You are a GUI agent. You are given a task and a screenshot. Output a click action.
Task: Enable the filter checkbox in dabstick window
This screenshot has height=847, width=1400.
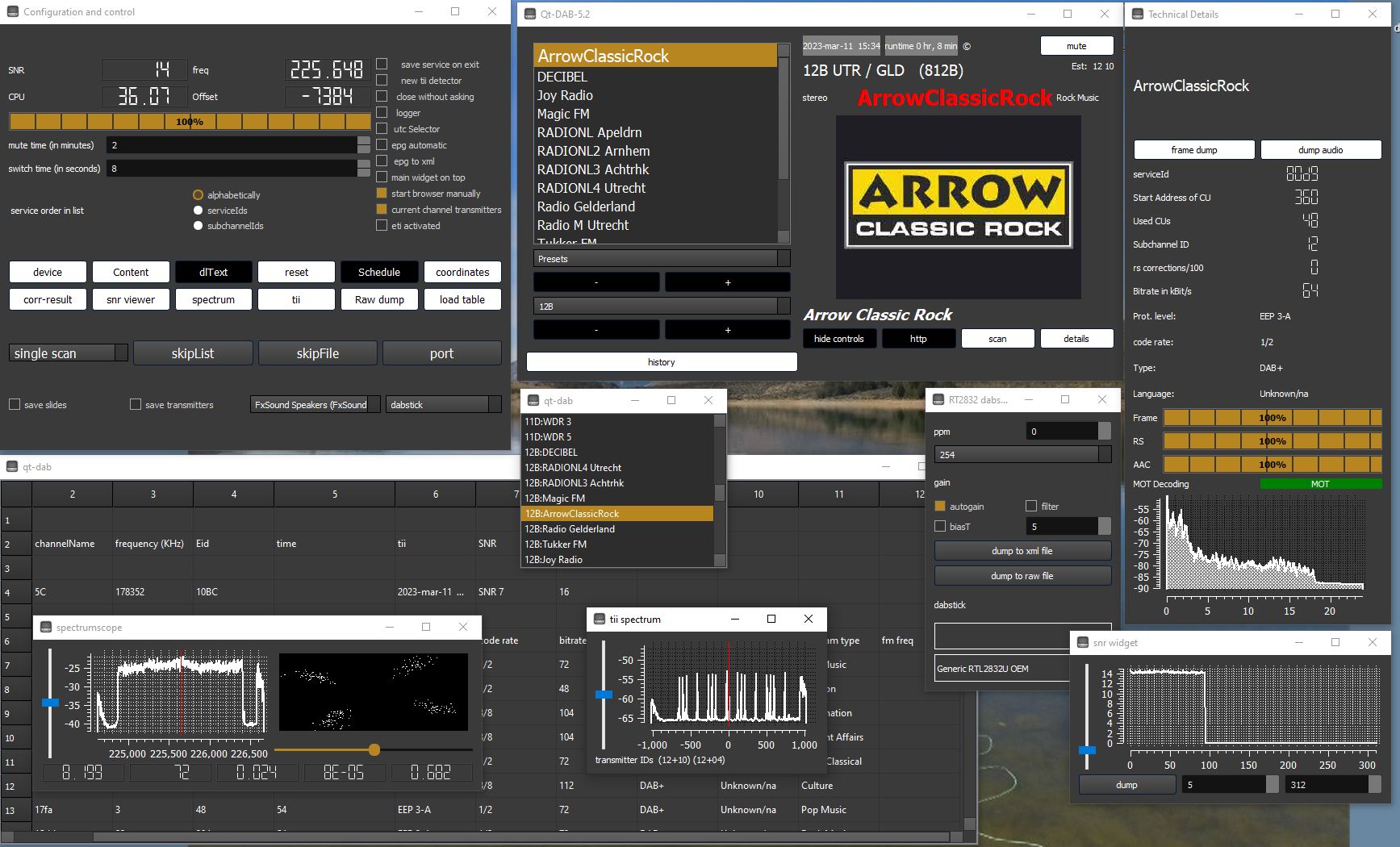point(1031,506)
